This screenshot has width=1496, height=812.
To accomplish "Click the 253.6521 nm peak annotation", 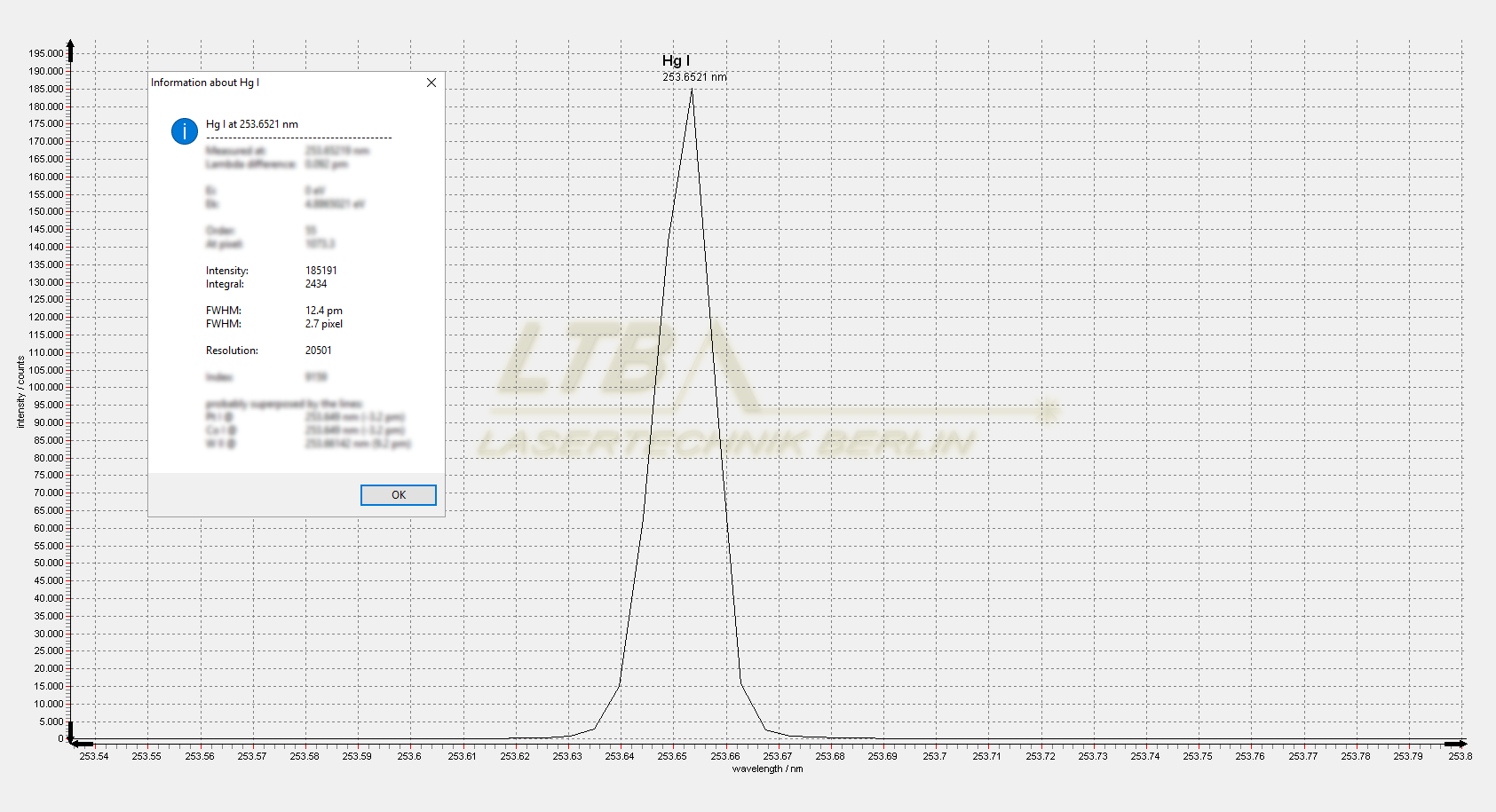I will pos(694,77).
